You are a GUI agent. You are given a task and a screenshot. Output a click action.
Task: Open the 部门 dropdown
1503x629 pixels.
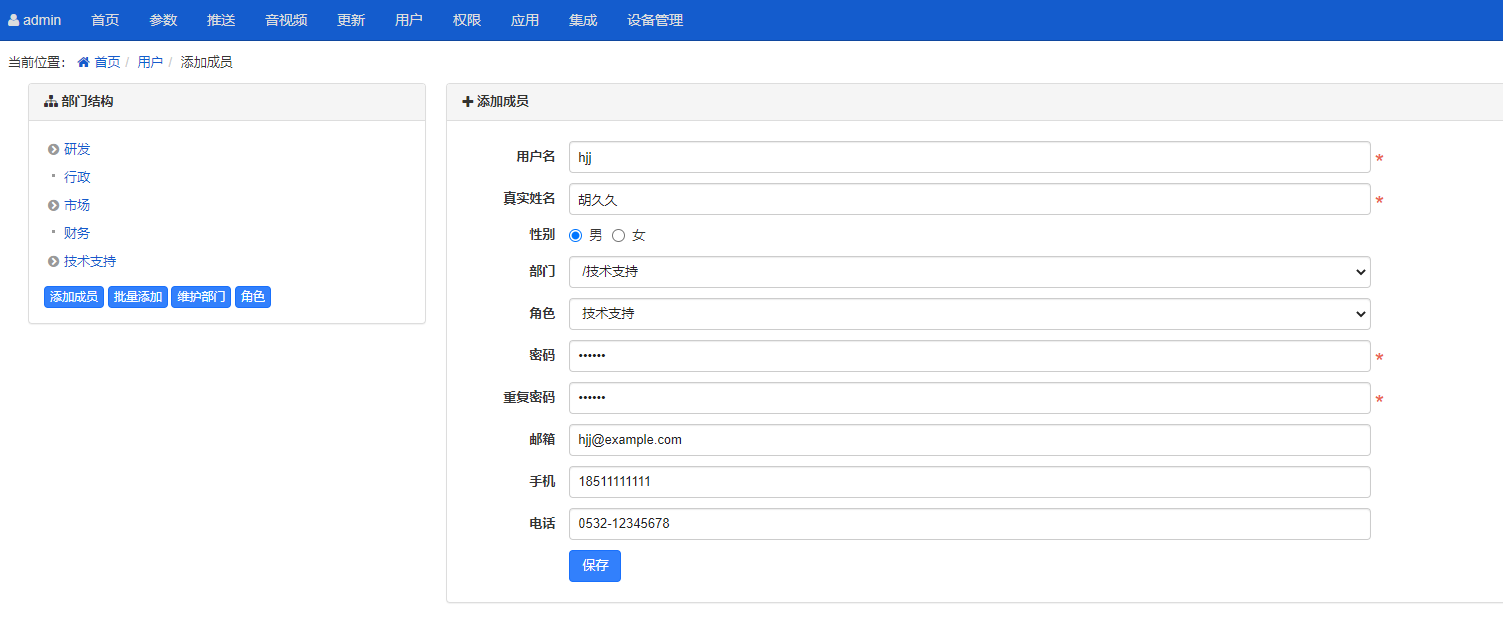tap(969, 272)
